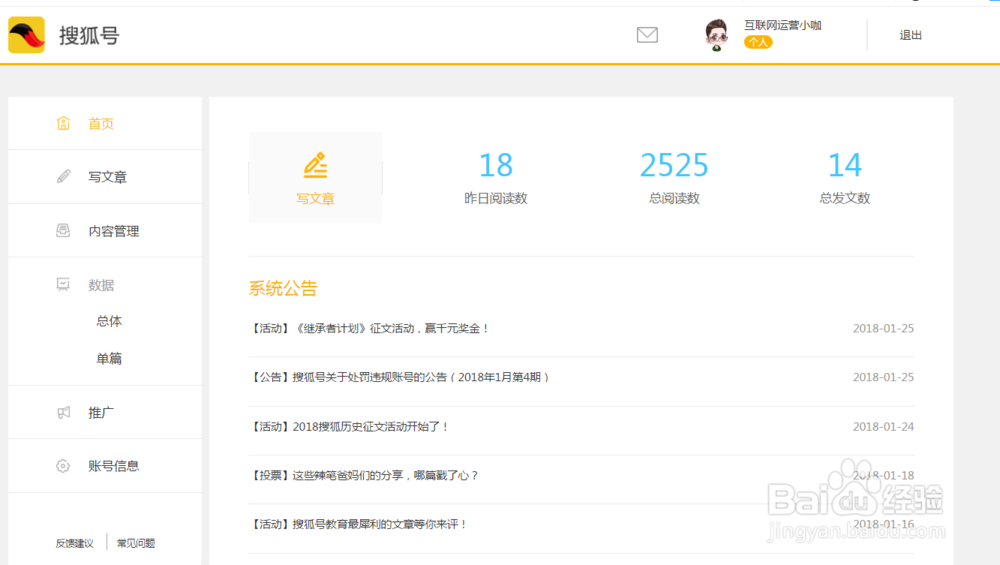This screenshot has height=565, width=1000.
Task: Click the orange write-article edit icon
Action: (x=315, y=165)
